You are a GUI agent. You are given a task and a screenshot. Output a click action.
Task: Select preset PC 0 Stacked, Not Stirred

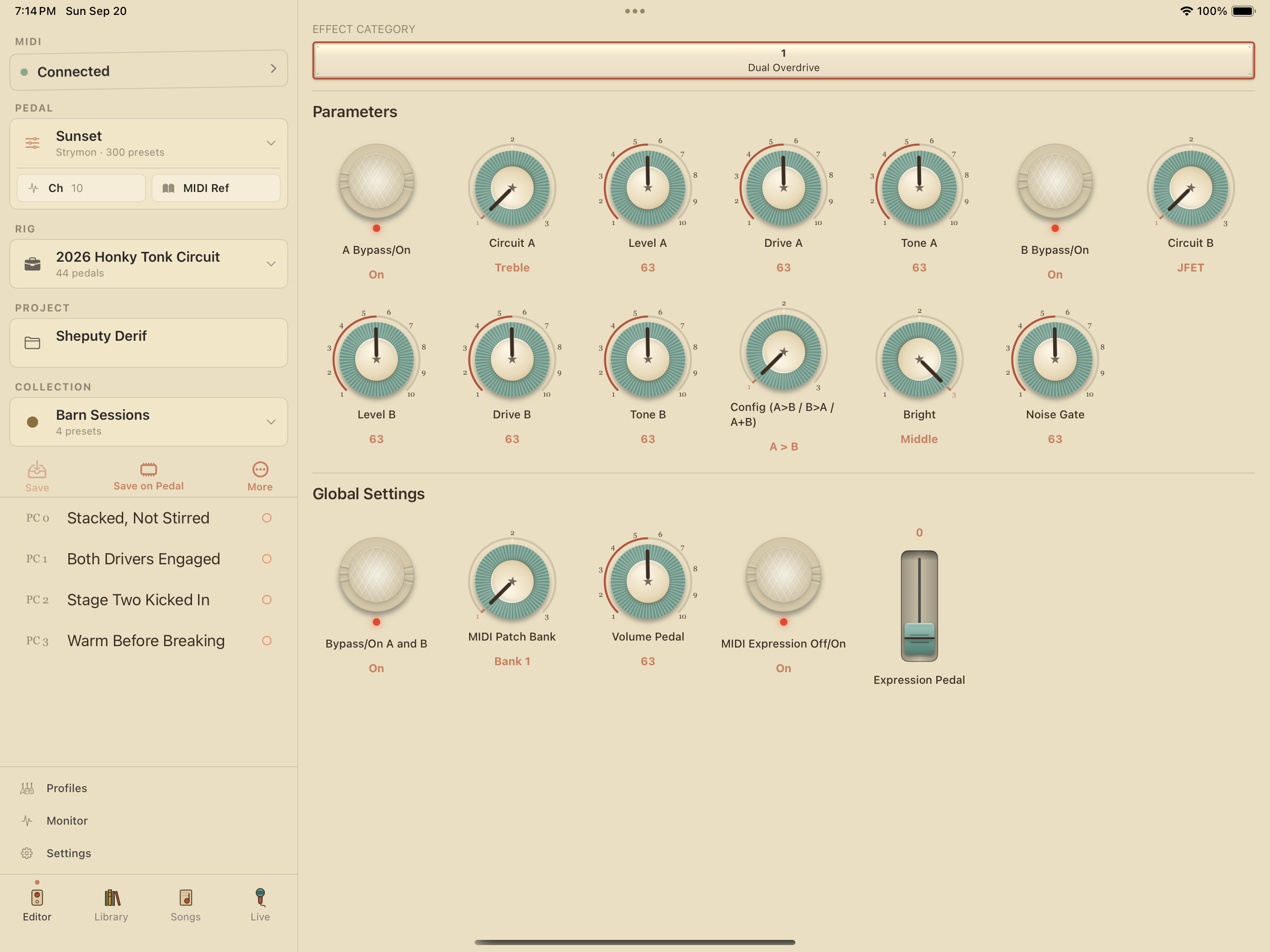tap(149, 518)
